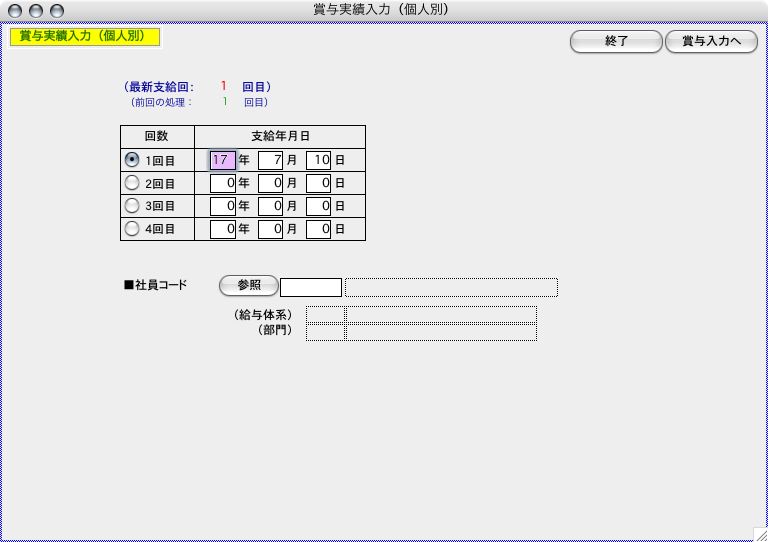This screenshot has width=768, height=542.
Task: Pick the 4回目 radio button
Action: (x=132, y=229)
